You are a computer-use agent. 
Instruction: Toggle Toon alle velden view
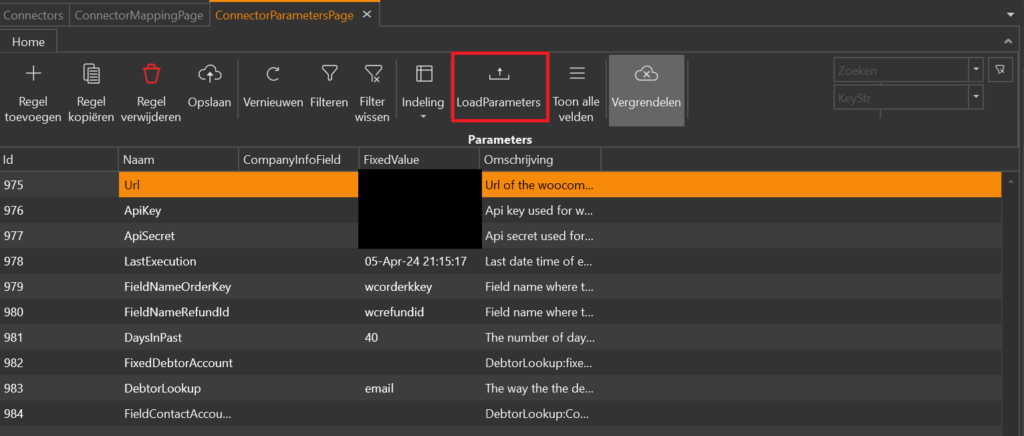[576, 75]
